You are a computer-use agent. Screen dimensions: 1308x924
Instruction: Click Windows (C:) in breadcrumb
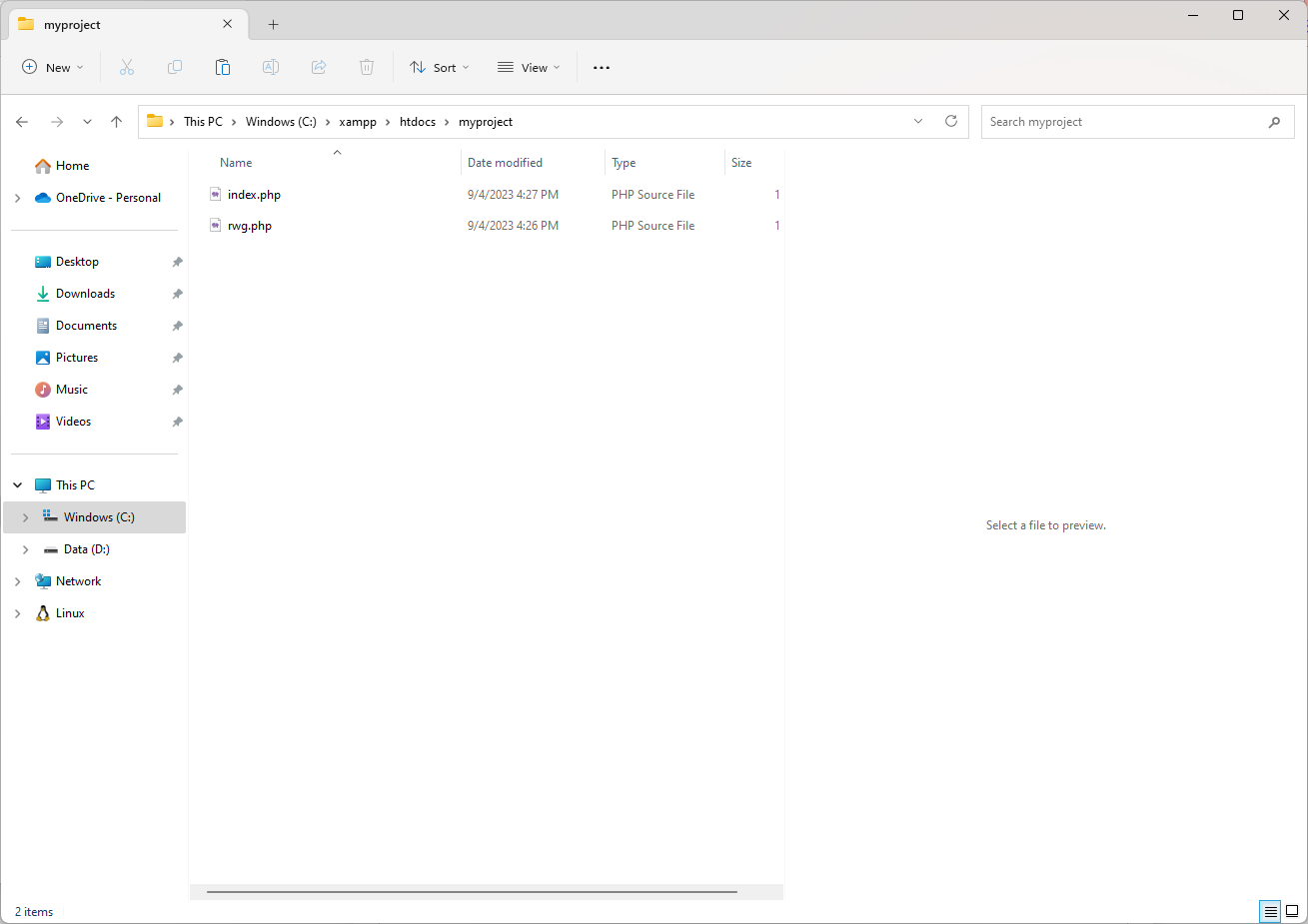(281, 122)
